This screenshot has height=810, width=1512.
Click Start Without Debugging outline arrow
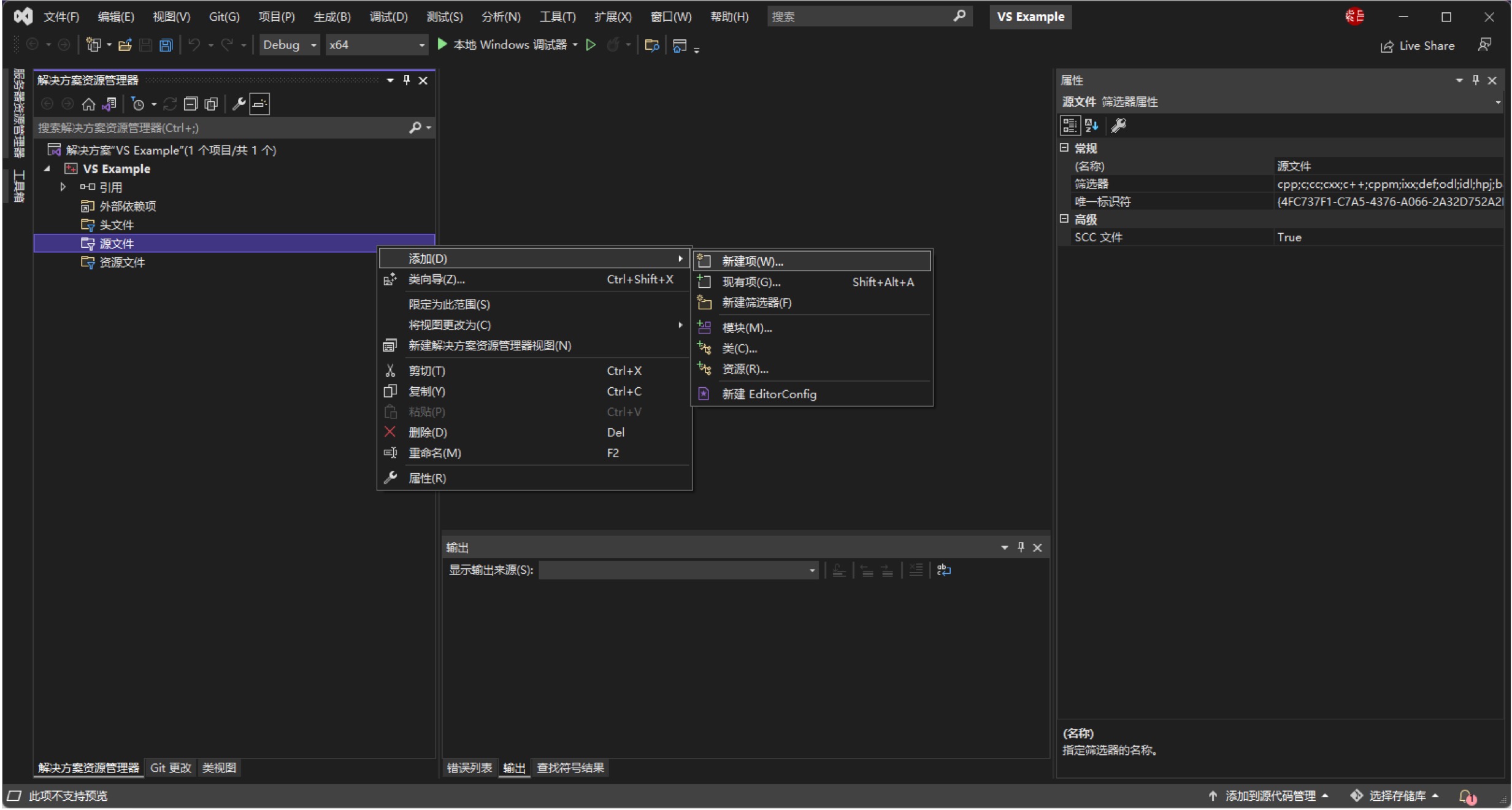click(591, 45)
